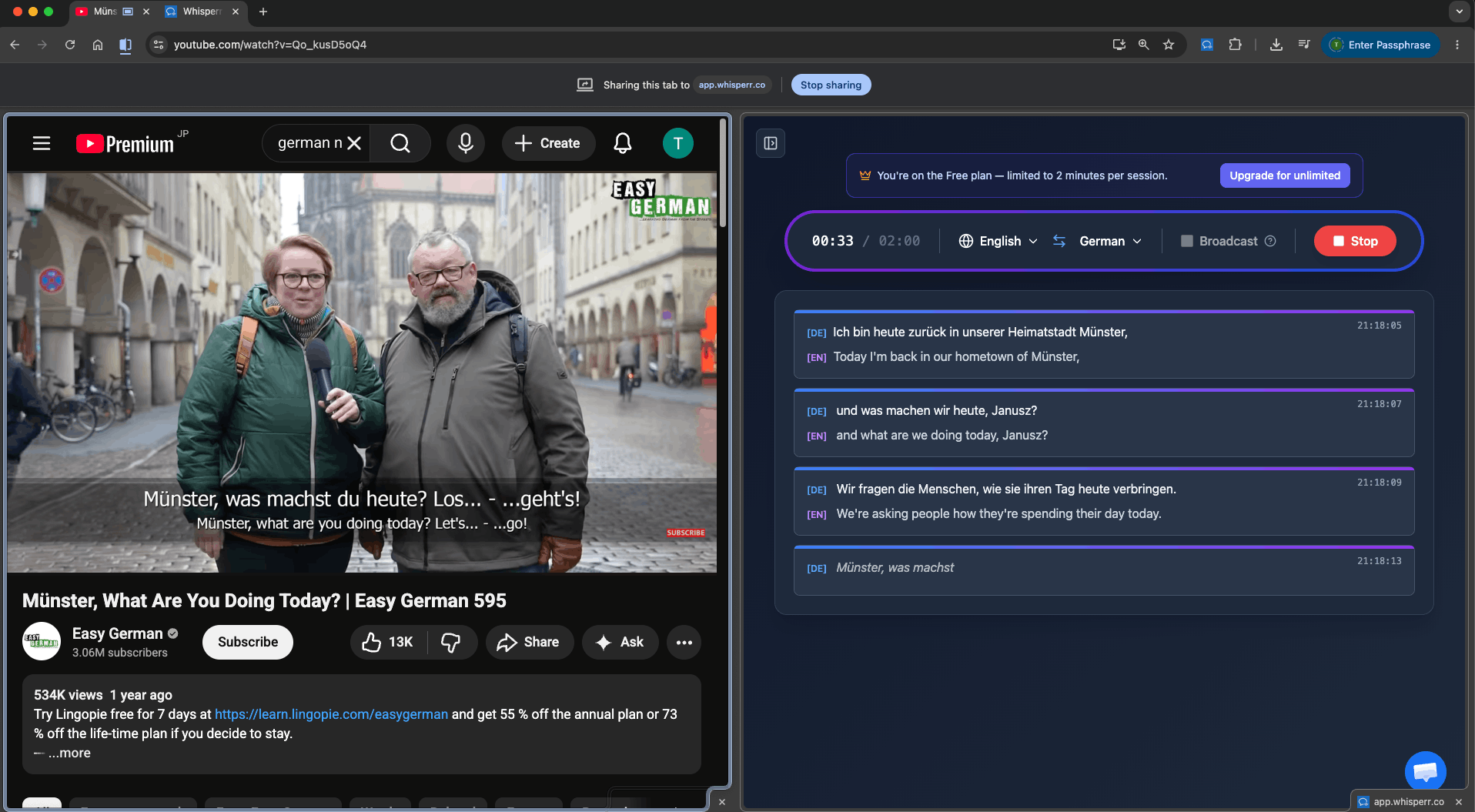Select the 'Münster, was machst' live transcript
1475x812 pixels.
click(1104, 570)
